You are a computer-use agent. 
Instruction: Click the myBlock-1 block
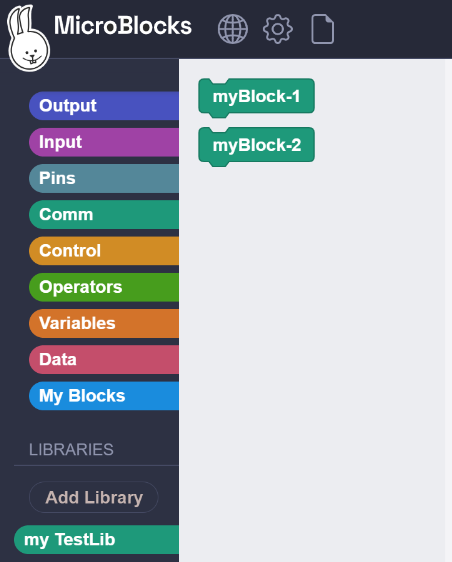pos(256,97)
